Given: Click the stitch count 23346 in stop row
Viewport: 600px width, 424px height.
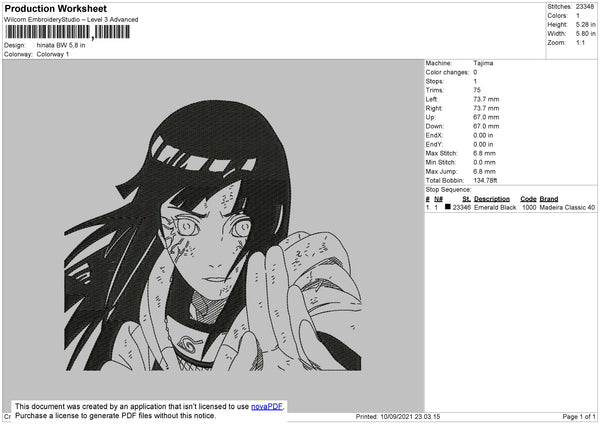Looking at the screenshot, I should pos(461,207).
